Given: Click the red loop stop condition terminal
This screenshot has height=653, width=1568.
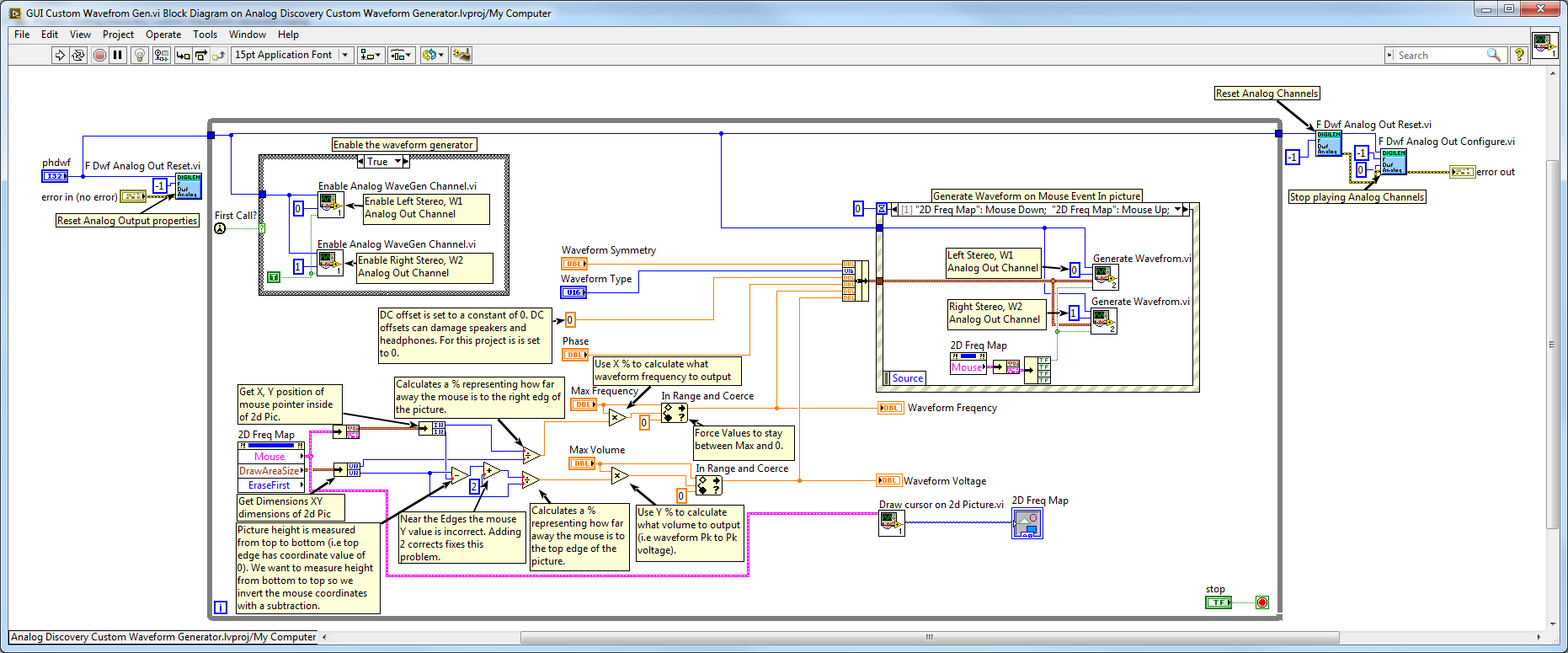Looking at the screenshot, I should click(1261, 602).
